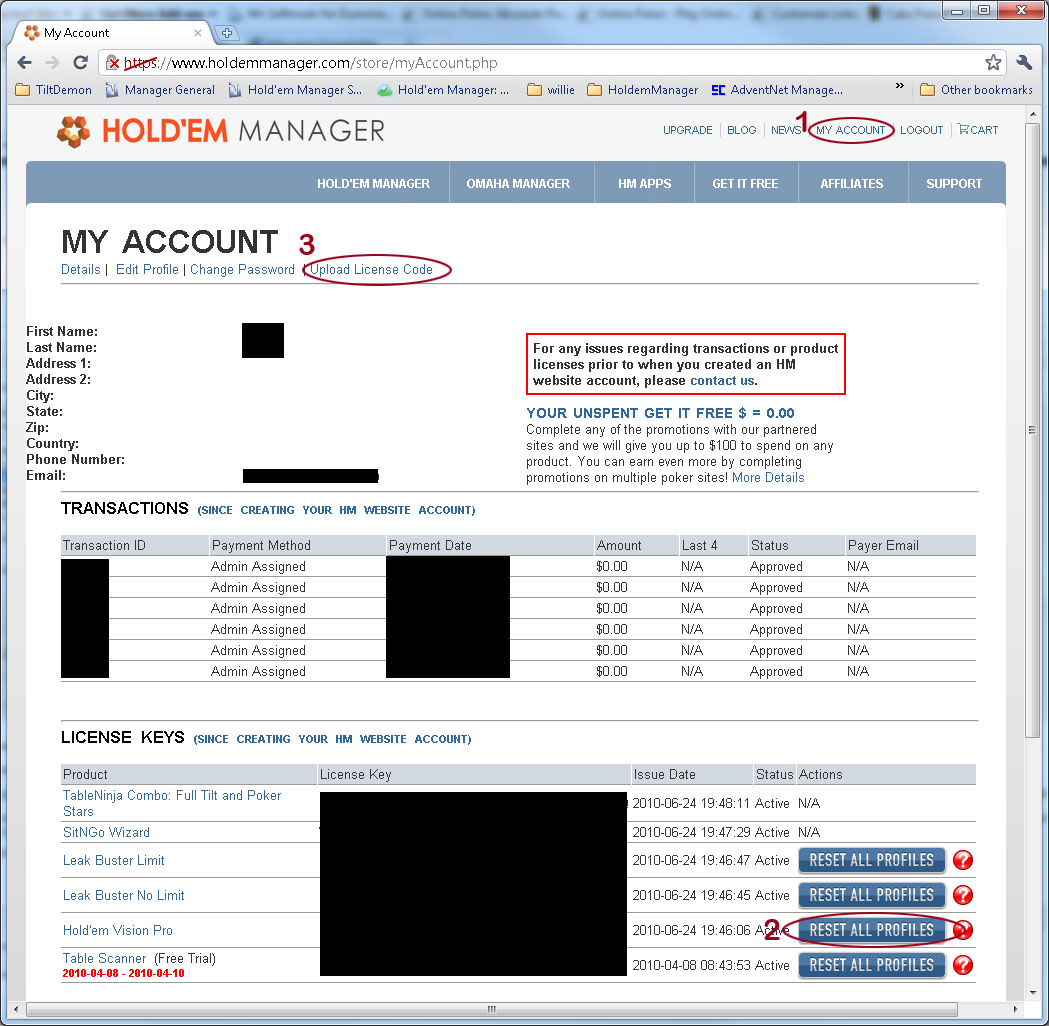Click the help icon for Leak Buster No Limit

963,895
